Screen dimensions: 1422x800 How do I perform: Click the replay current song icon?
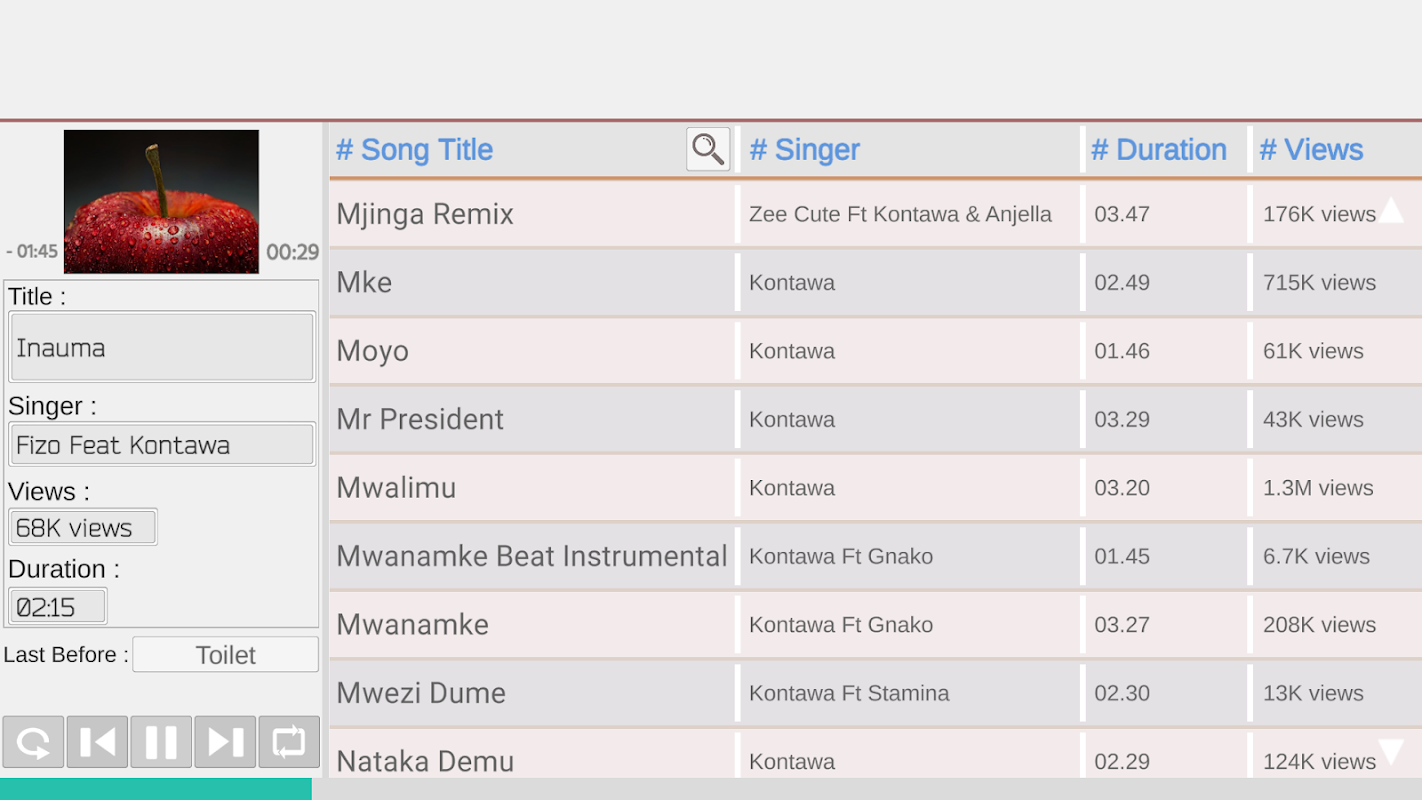33,742
